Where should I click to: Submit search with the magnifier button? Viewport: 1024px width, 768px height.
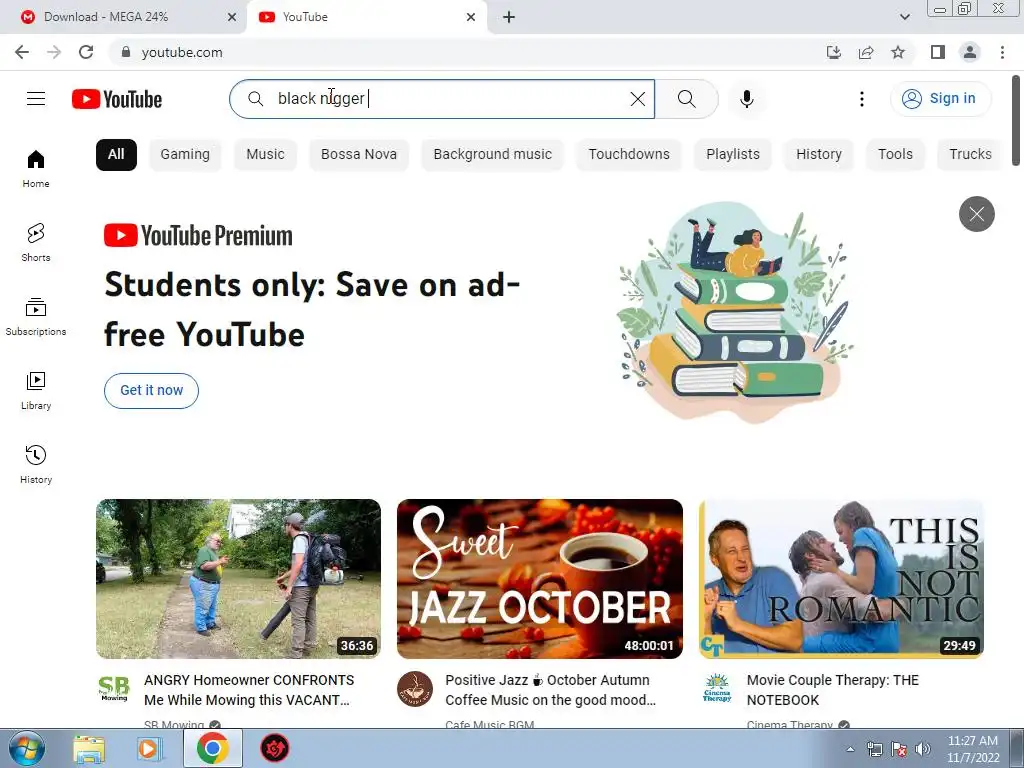(686, 99)
